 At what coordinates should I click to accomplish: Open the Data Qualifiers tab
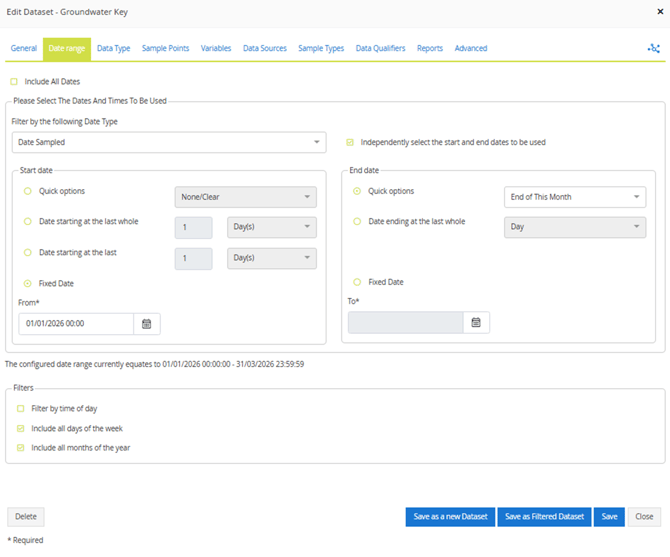(381, 48)
